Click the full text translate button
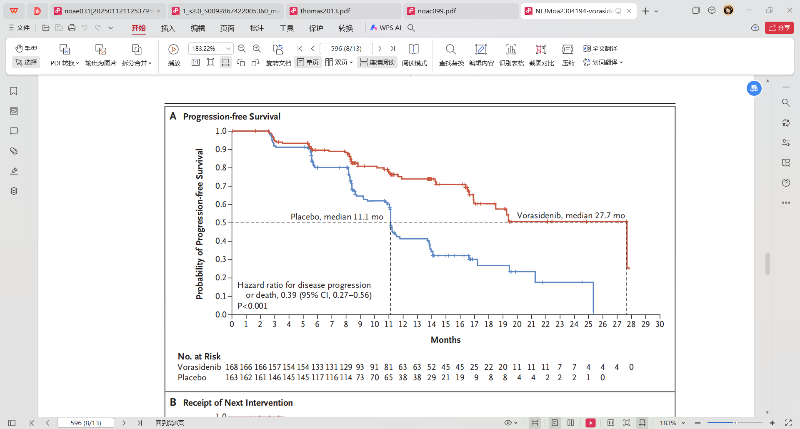Image resolution: width=800 pixels, height=429 pixels. coord(601,48)
